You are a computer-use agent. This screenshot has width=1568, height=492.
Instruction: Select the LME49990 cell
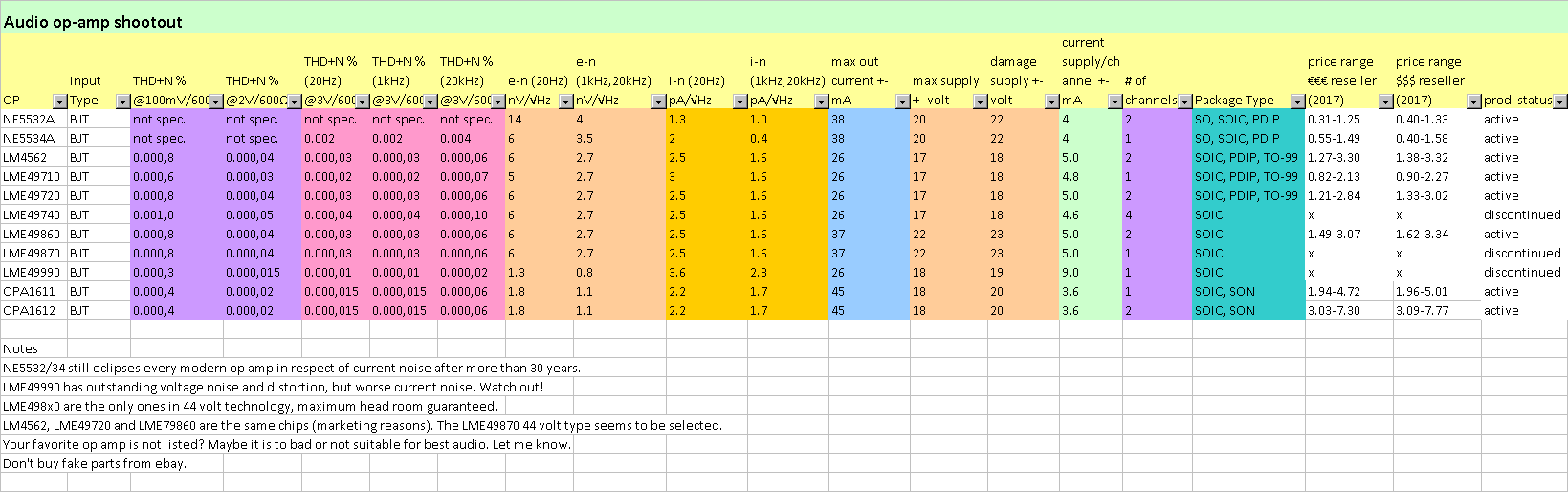point(33,273)
